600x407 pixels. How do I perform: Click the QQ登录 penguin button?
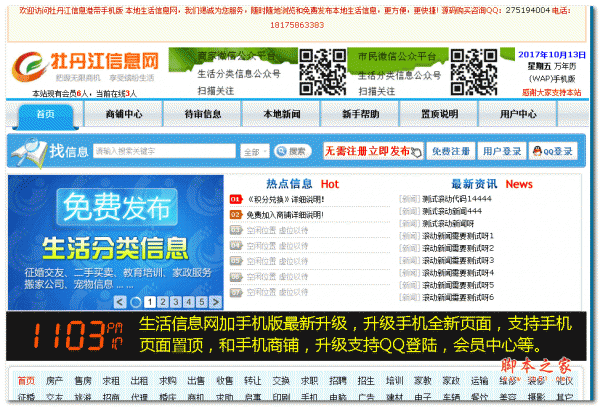click(553, 151)
